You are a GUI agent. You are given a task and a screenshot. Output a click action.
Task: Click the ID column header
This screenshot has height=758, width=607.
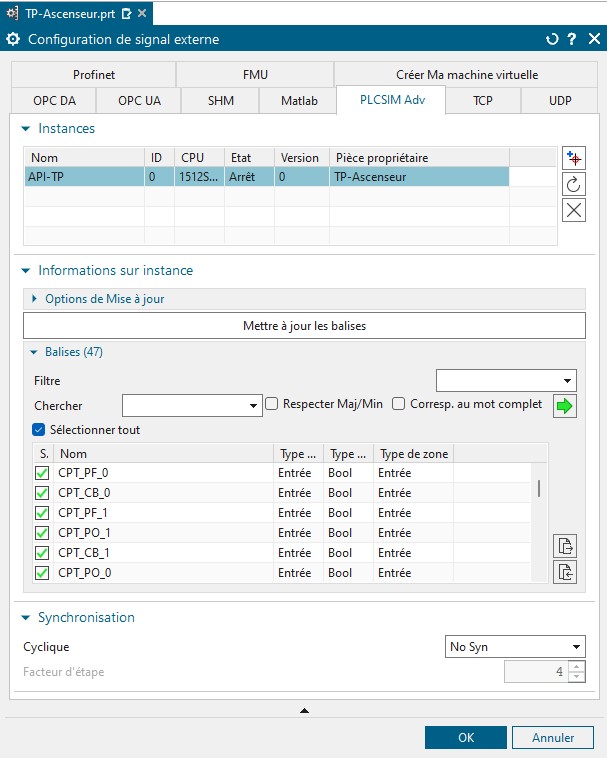[x=159, y=158]
